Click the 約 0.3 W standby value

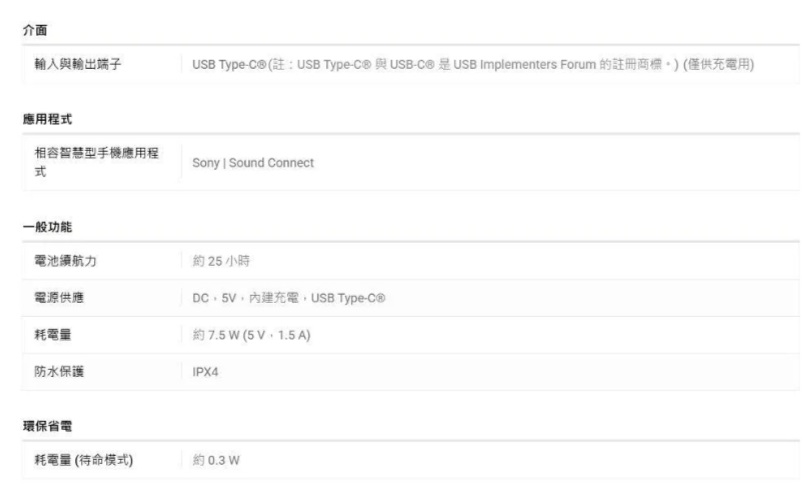[x=216, y=460]
